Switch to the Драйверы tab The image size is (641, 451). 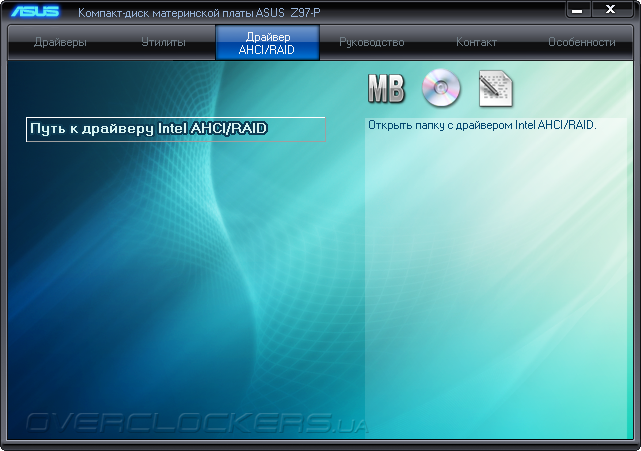click(60, 42)
